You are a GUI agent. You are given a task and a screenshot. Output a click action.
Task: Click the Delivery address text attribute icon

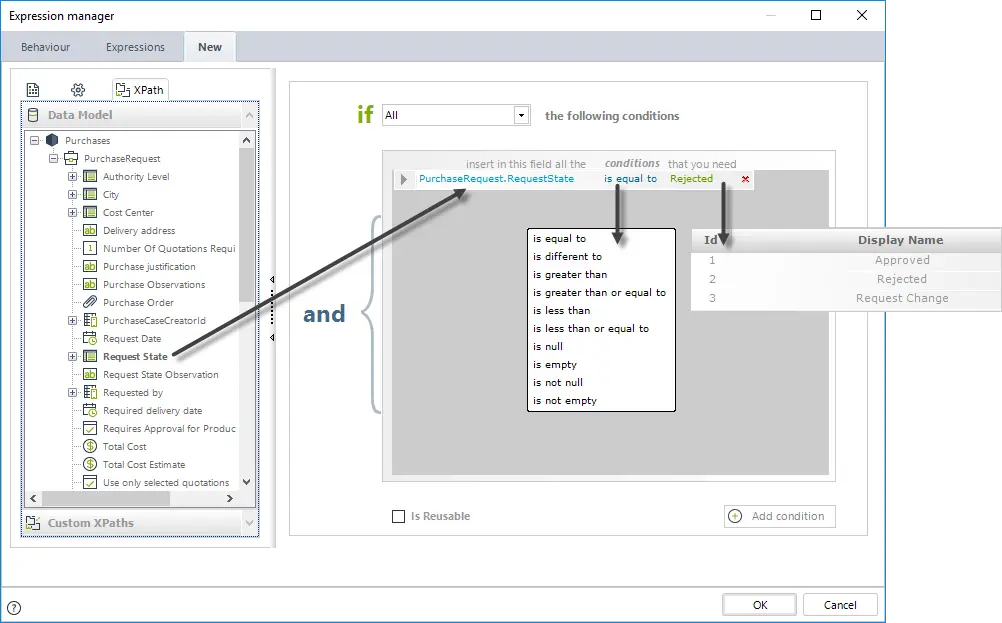90,231
